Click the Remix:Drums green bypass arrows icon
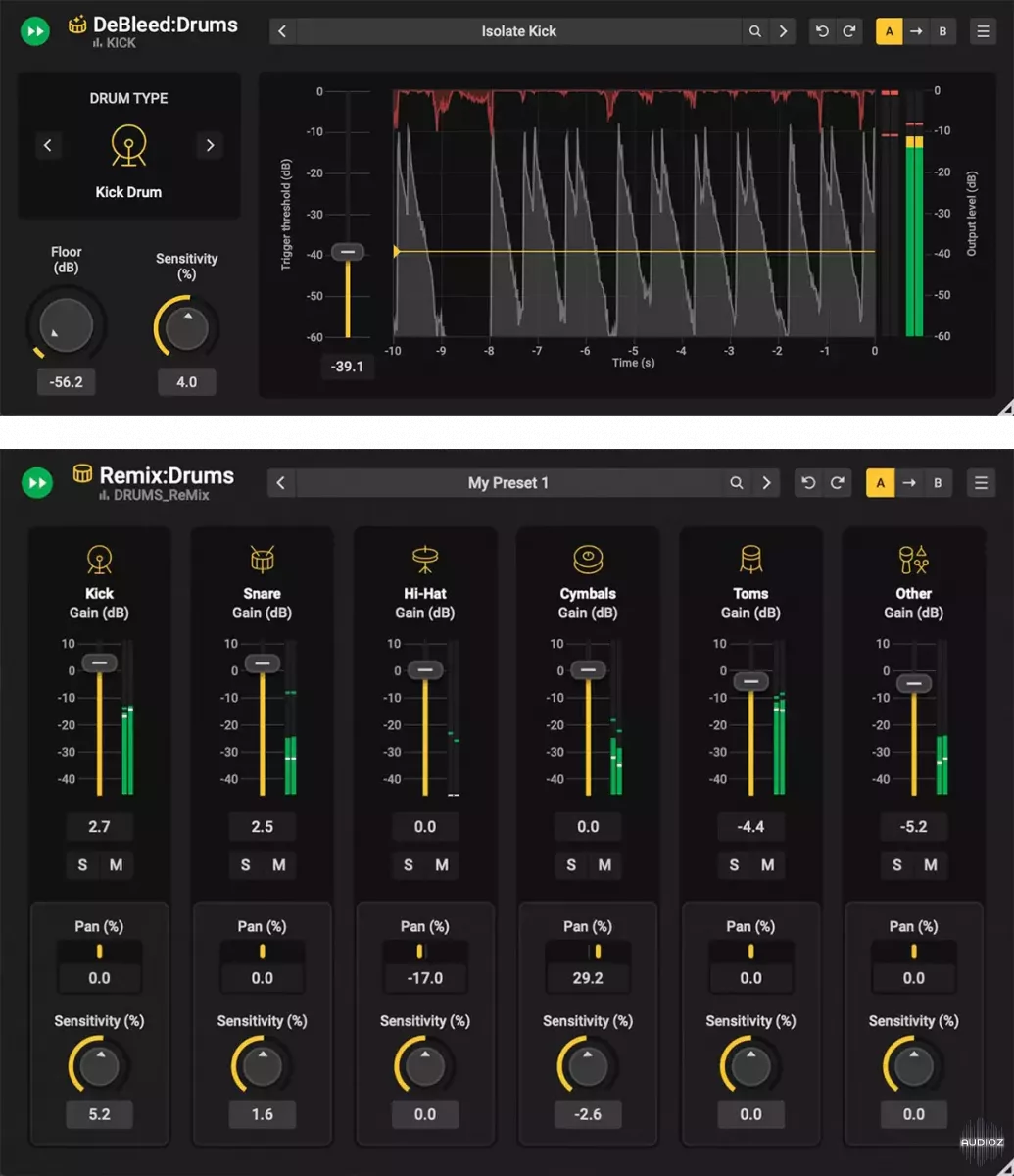This screenshot has width=1014, height=1176. 36,482
